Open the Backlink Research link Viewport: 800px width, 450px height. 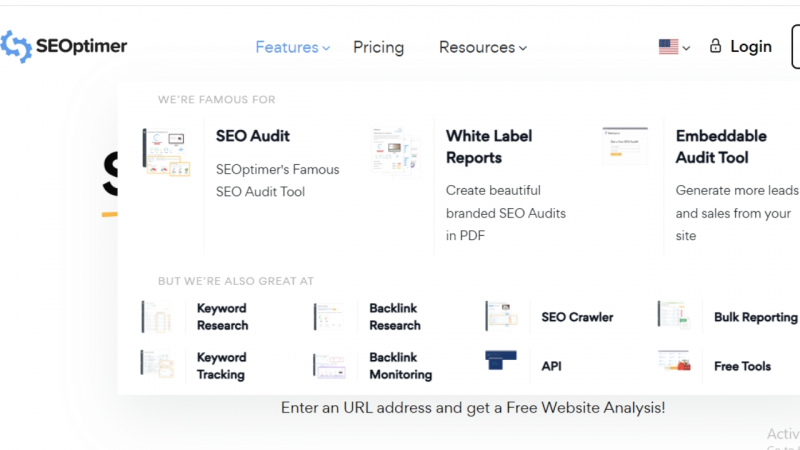click(395, 317)
